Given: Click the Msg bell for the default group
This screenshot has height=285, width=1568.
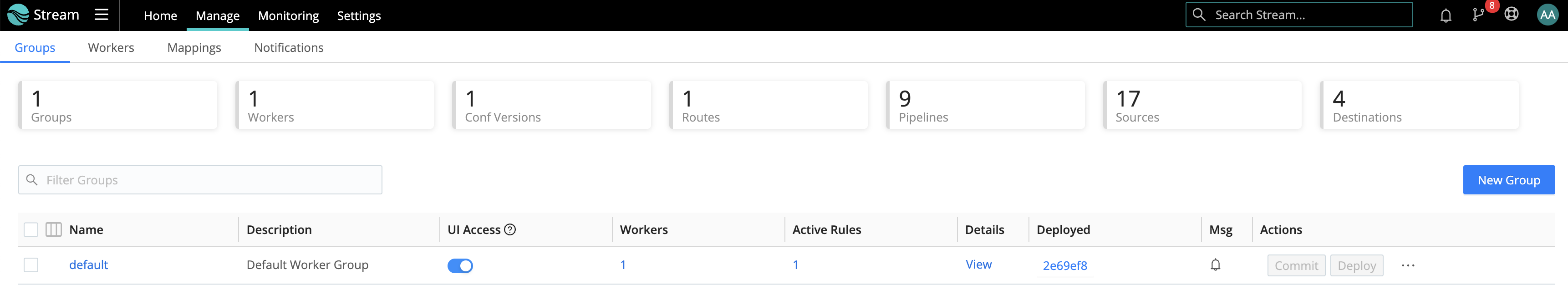Looking at the screenshot, I should coord(1216,265).
